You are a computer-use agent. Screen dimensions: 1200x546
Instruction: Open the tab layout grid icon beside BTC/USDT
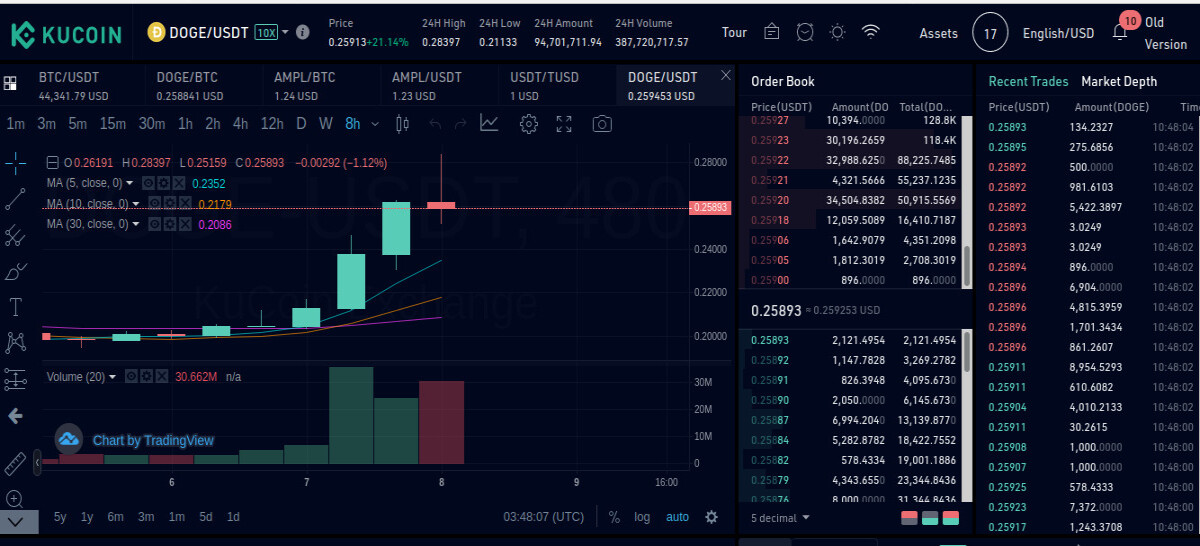tap(10, 85)
